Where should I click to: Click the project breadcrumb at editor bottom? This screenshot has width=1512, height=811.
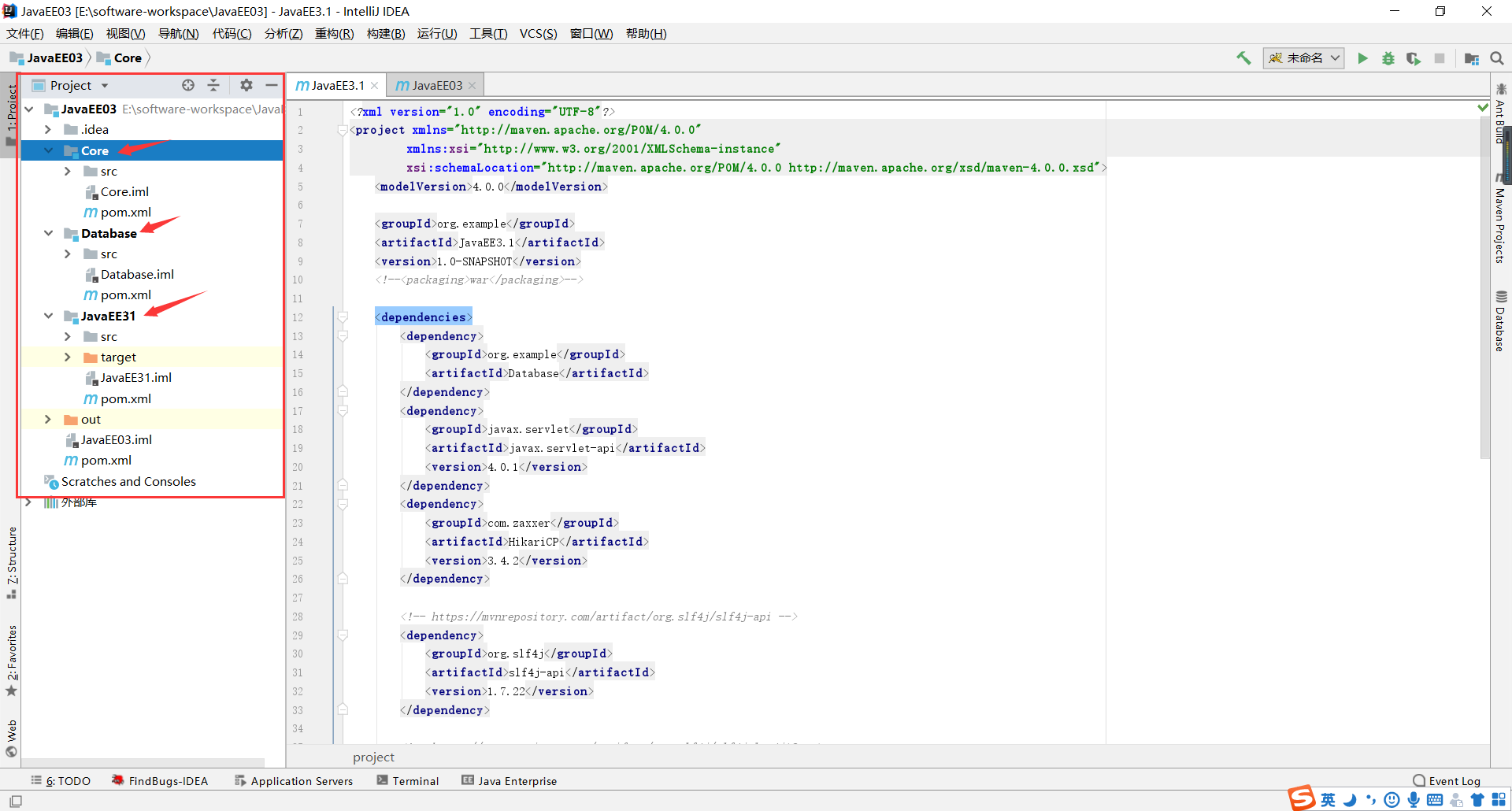[x=373, y=757]
